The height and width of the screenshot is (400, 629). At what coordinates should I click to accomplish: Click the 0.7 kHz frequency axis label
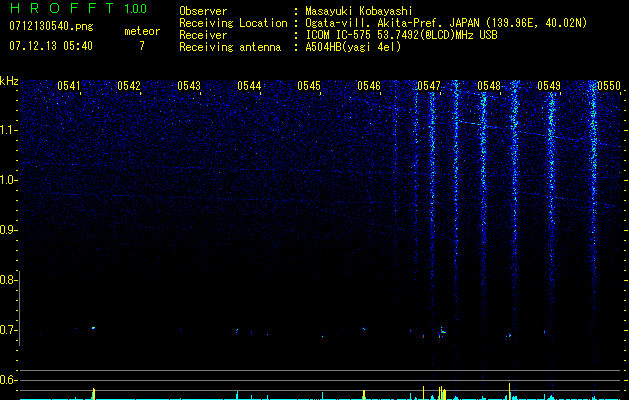pos(8,330)
